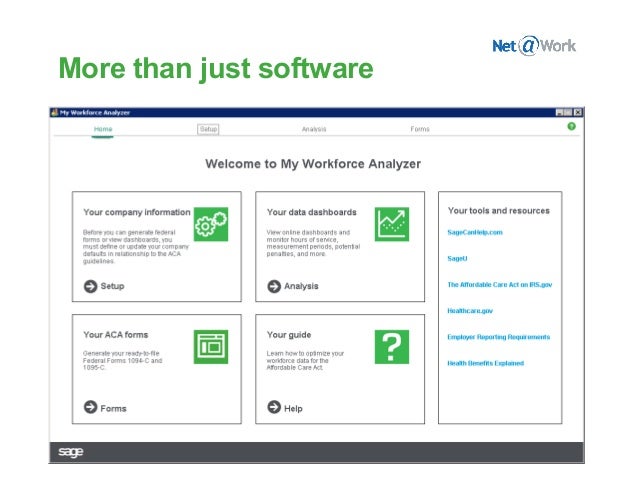Switch to the Home tab
Viewport: 638px width, 493px height.
coord(103,129)
